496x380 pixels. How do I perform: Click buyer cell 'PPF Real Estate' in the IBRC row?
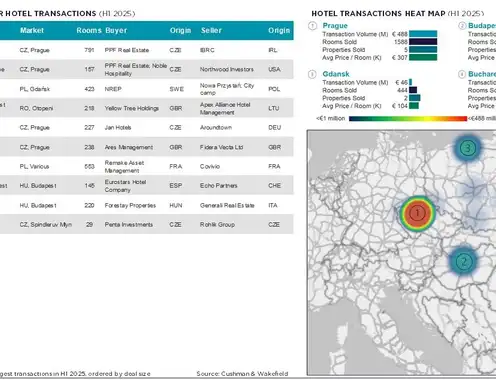tap(127, 50)
